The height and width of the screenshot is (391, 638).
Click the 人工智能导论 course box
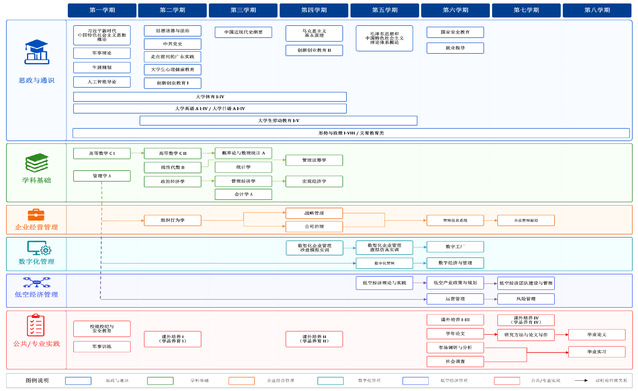coord(102,82)
